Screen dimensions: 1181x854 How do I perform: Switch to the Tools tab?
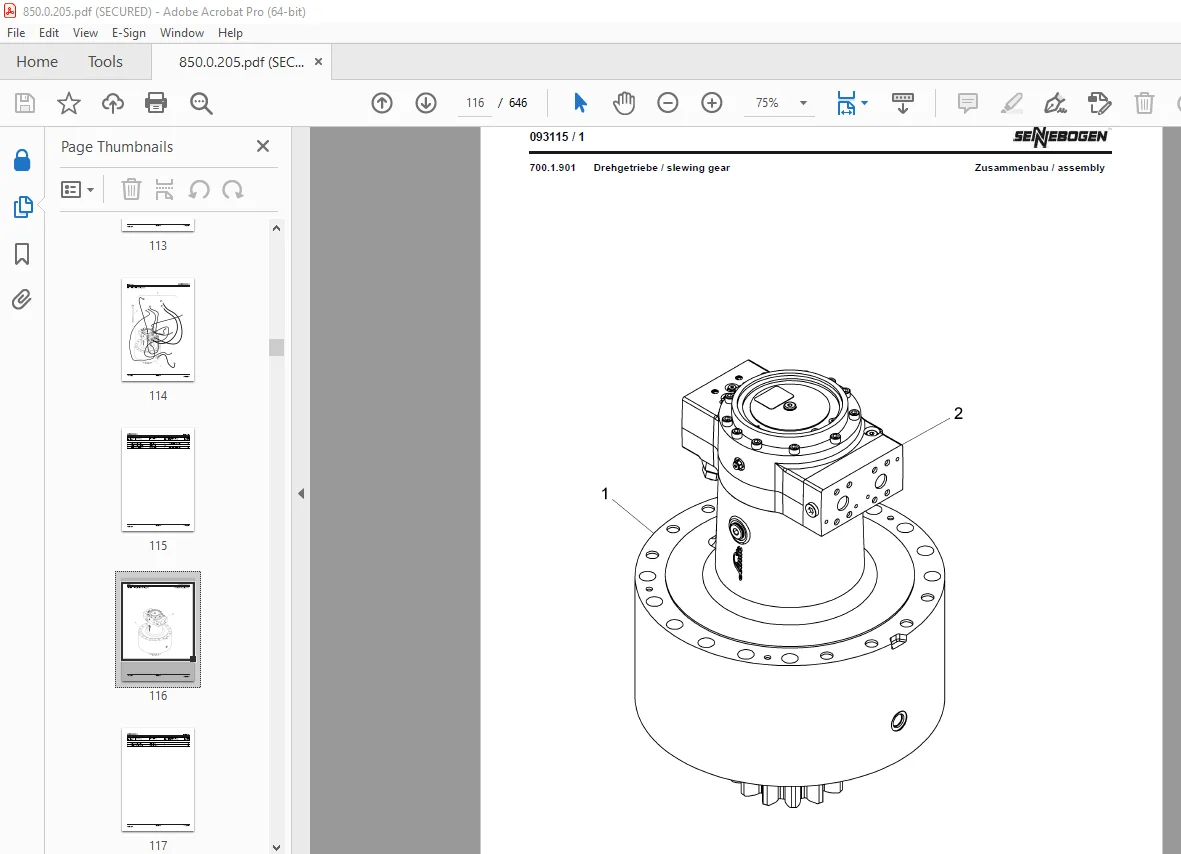[105, 62]
